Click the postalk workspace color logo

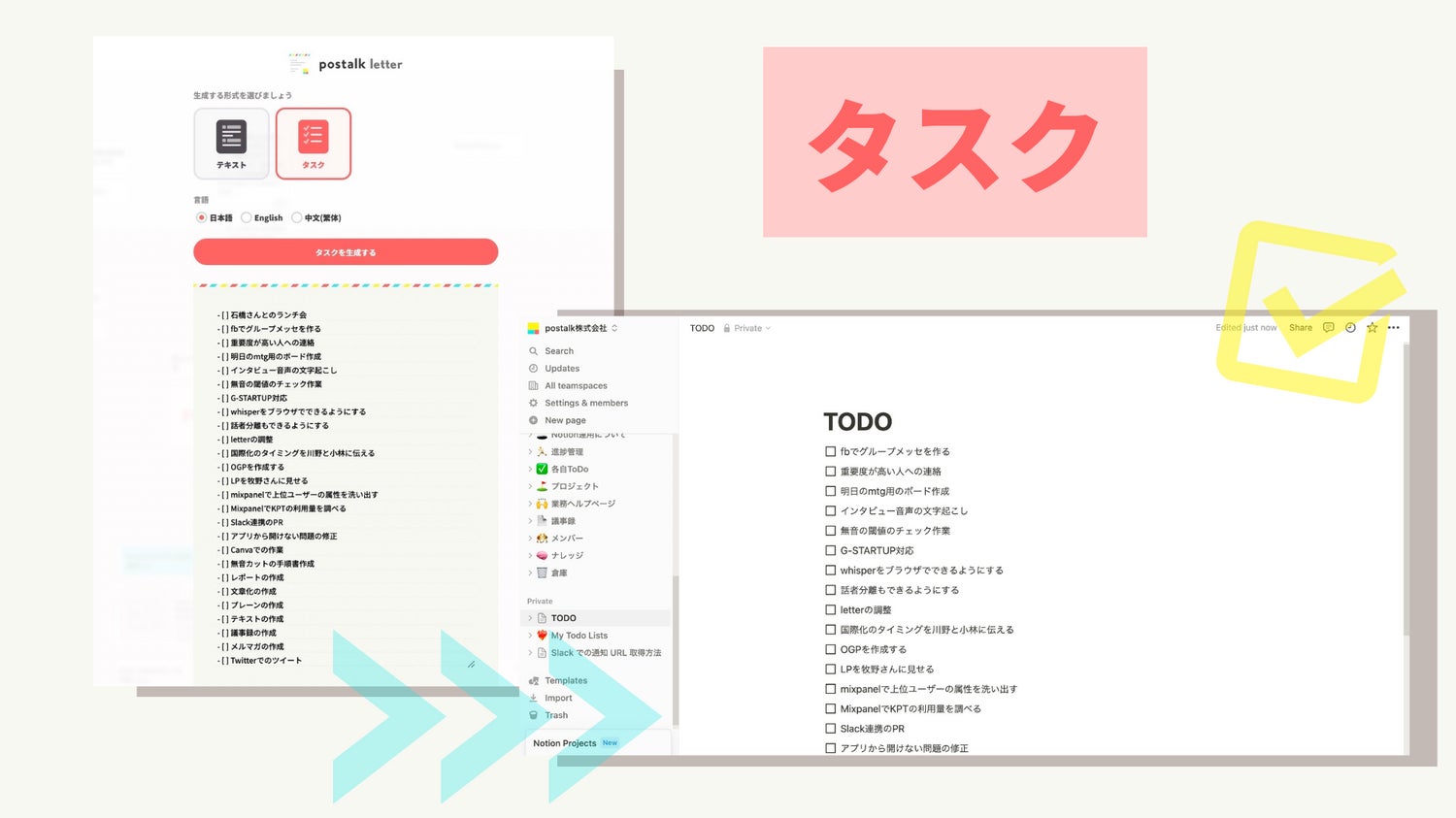(533, 328)
